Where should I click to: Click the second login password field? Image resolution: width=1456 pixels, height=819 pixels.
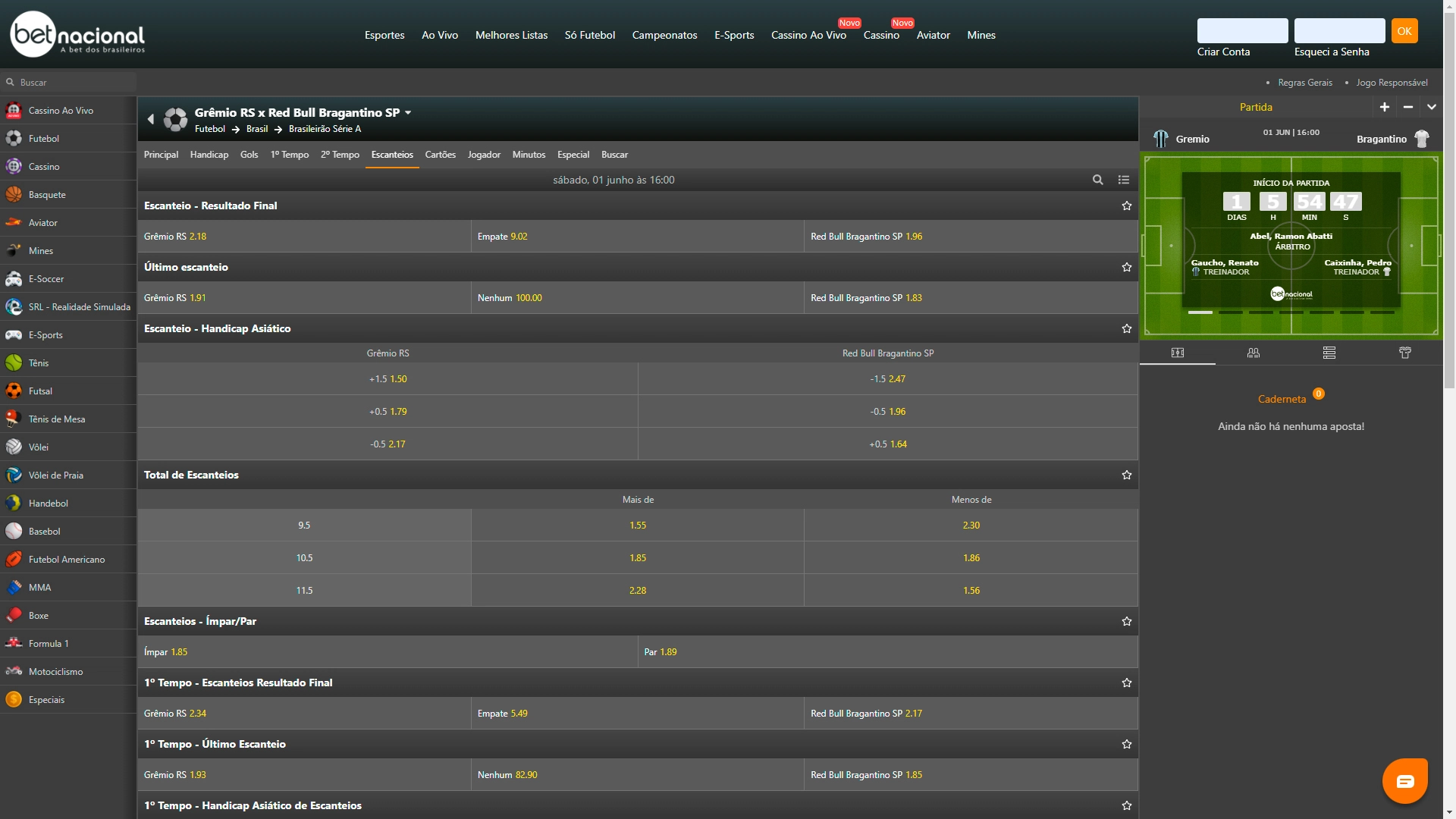(x=1340, y=31)
